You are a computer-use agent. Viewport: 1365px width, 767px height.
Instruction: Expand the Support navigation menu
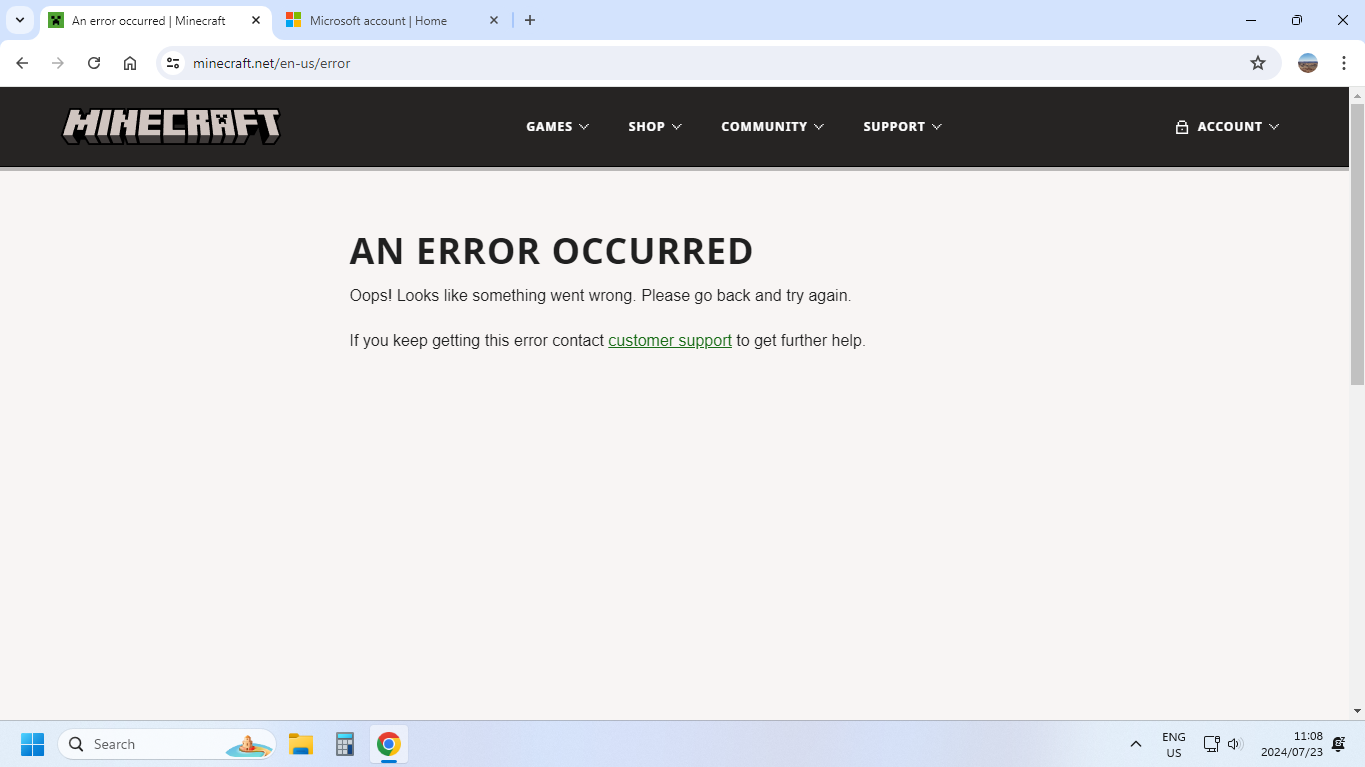[902, 127]
